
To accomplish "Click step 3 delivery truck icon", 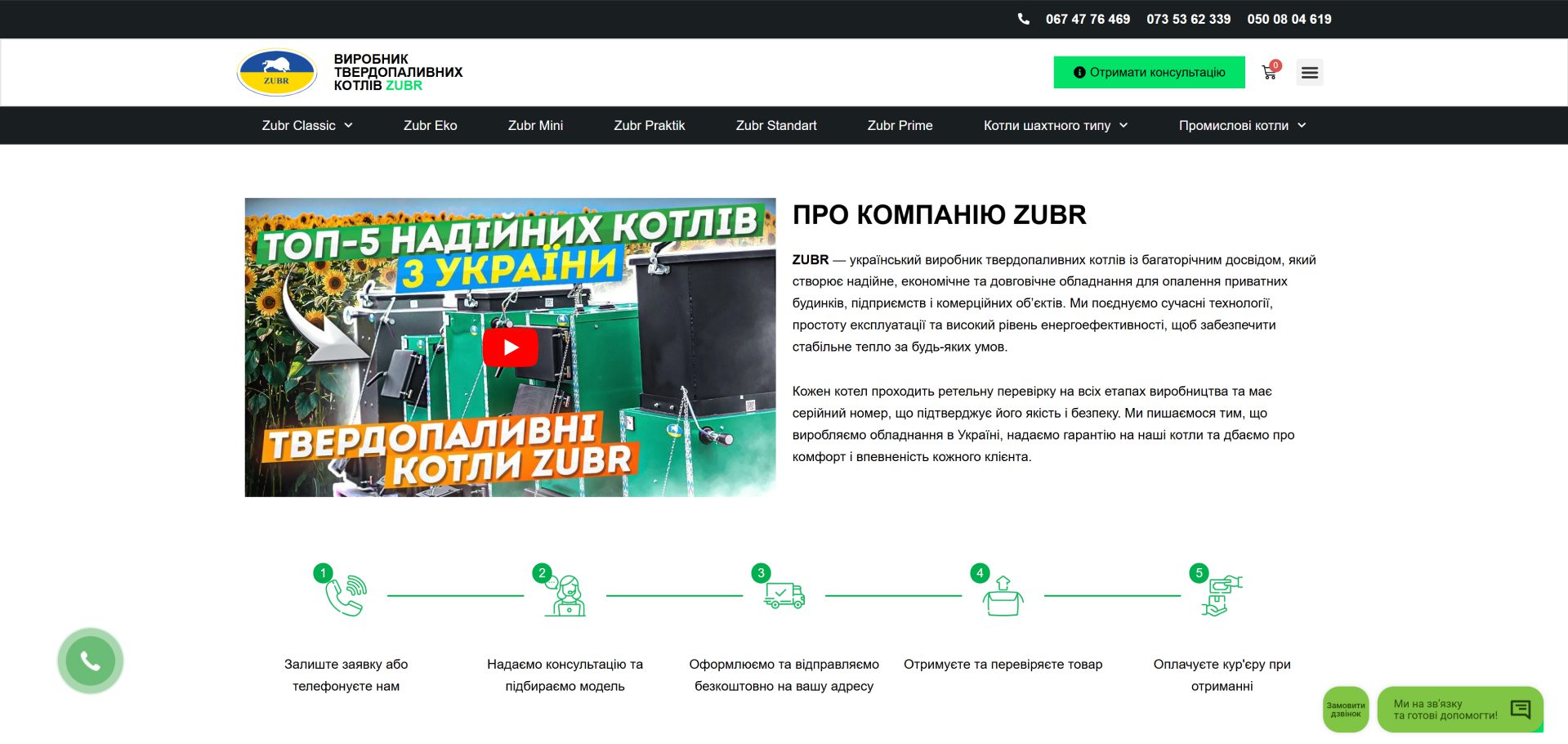I will (783, 597).
